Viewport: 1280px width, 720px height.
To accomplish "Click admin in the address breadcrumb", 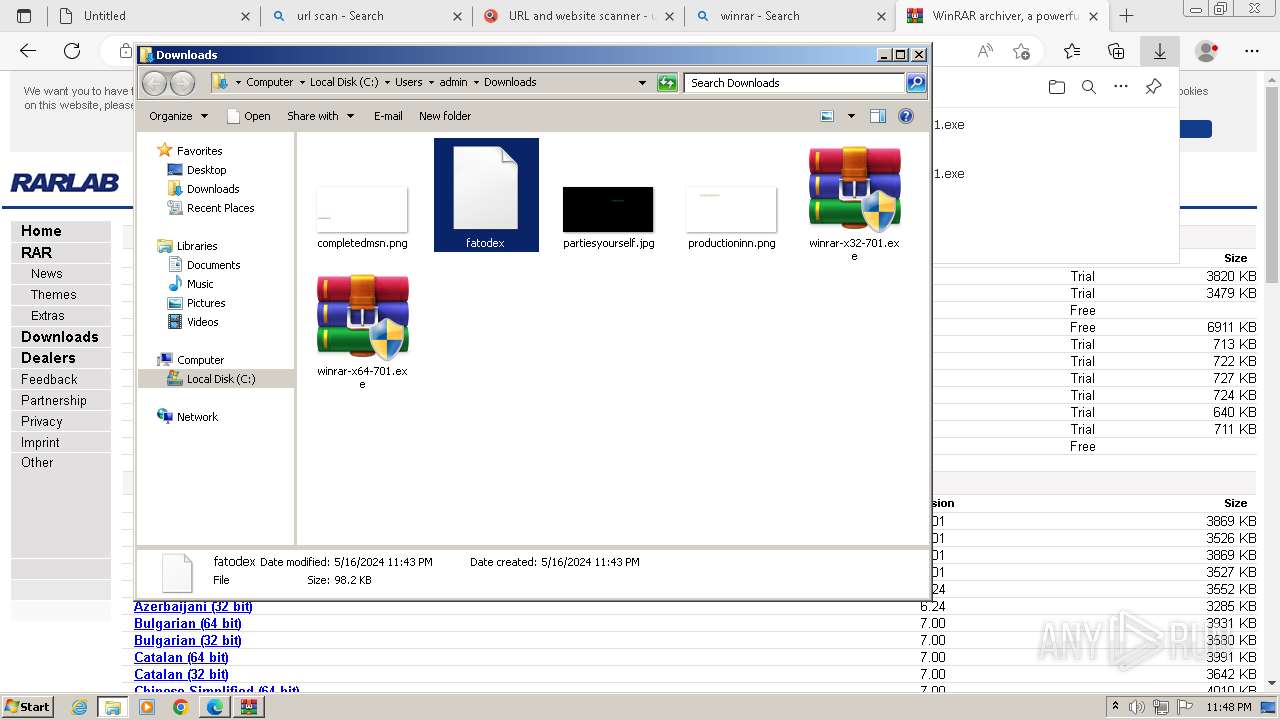I will 453,82.
